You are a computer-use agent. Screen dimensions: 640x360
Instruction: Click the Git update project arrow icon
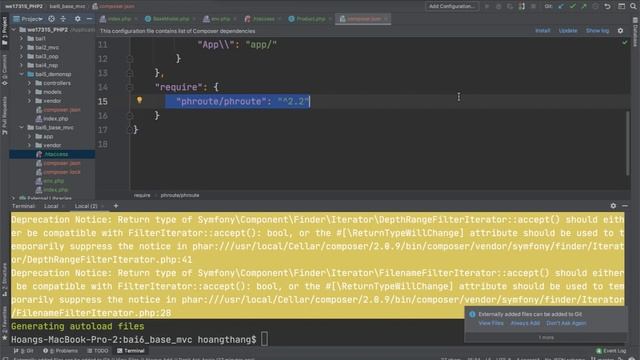point(561,6)
